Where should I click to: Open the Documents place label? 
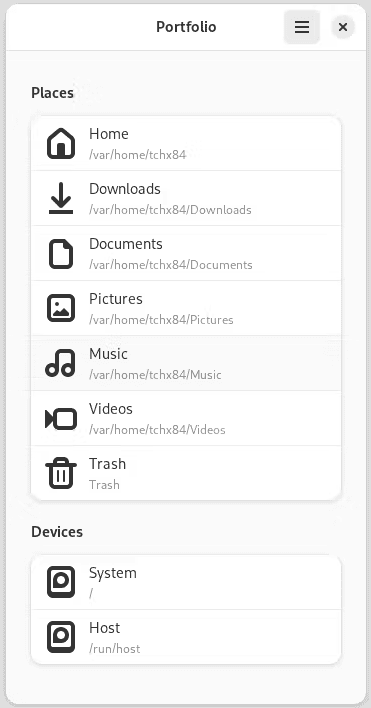tap(126, 244)
